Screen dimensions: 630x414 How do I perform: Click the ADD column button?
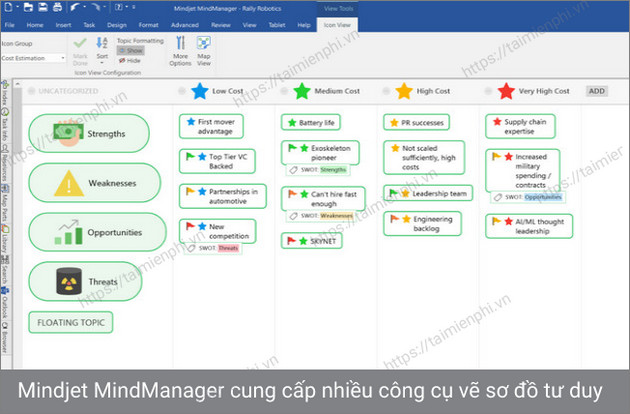597,91
